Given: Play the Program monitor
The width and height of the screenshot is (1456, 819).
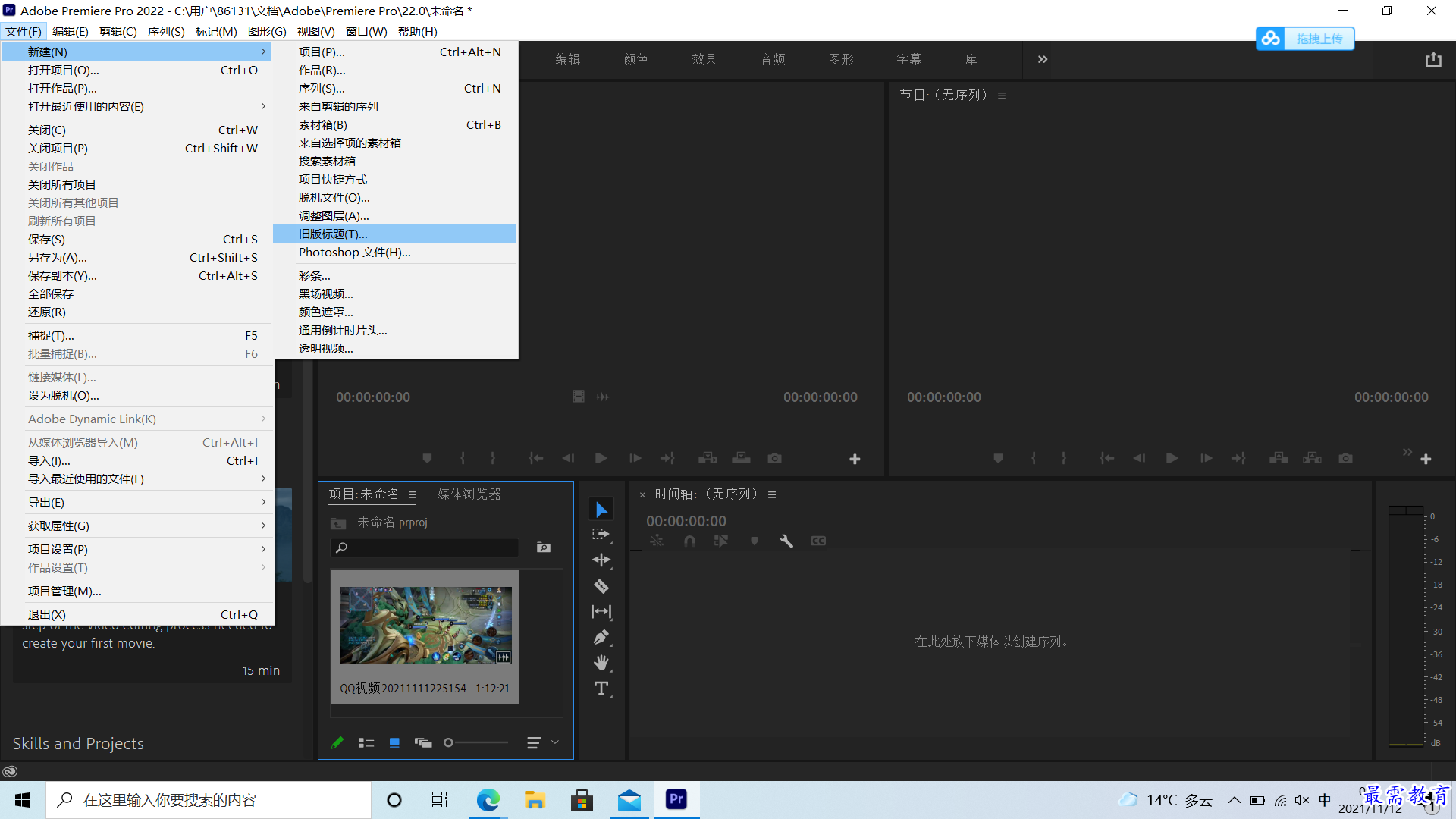Looking at the screenshot, I should [x=1172, y=459].
